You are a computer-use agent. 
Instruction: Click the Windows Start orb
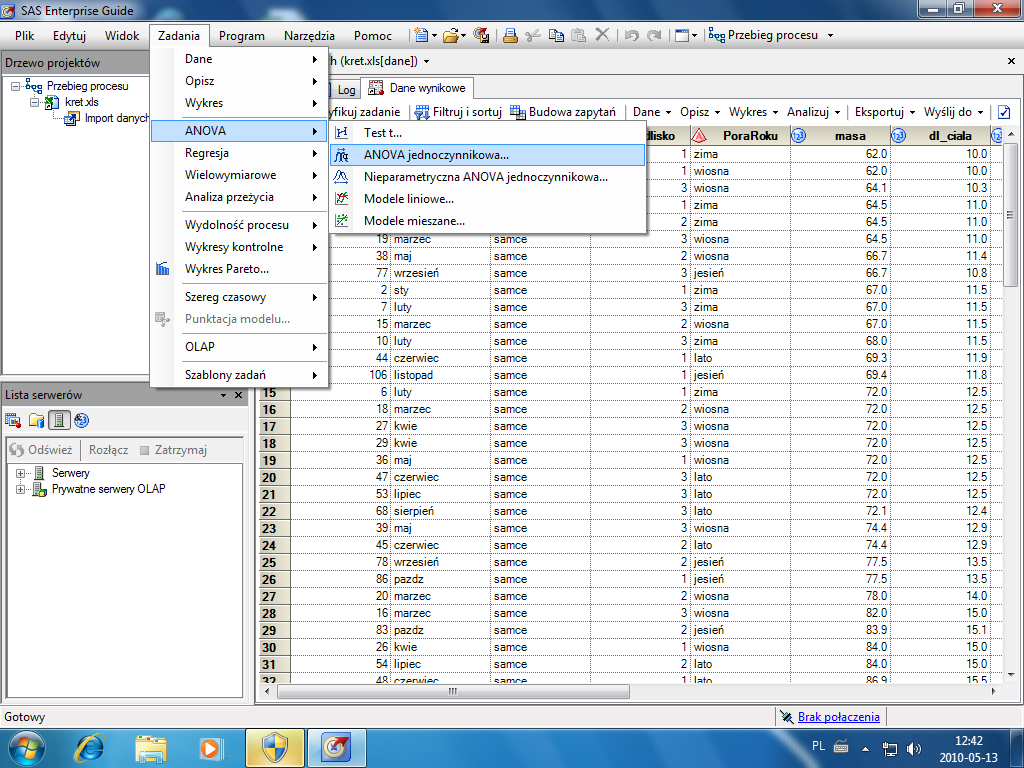pyautogui.click(x=27, y=748)
